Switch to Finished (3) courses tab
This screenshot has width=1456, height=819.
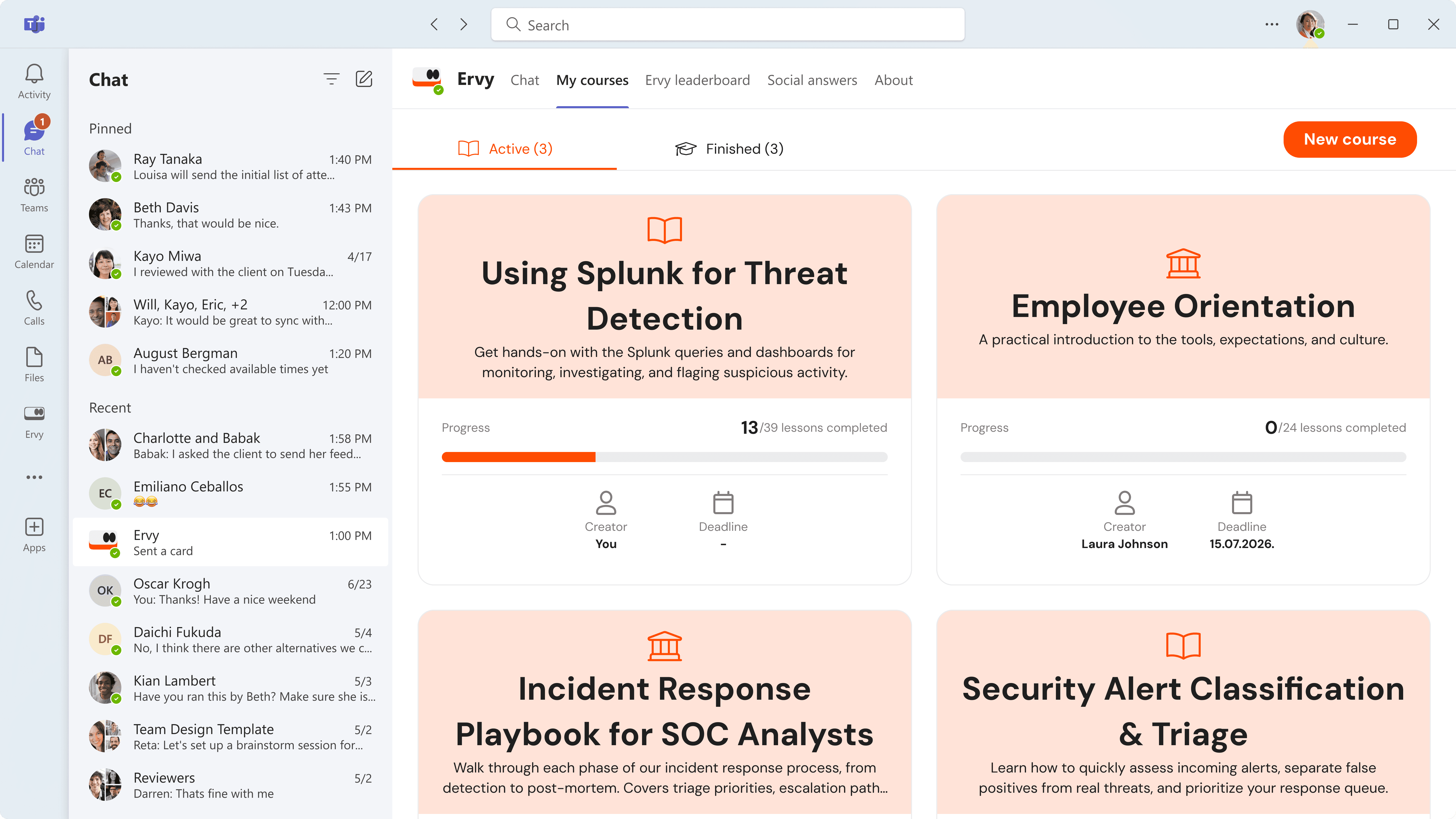tap(729, 149)
